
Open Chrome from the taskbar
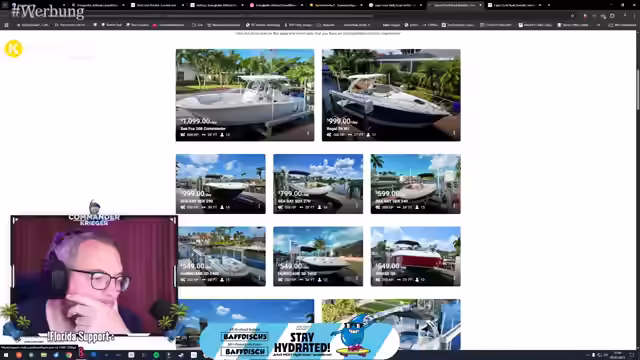click(69, 355)
